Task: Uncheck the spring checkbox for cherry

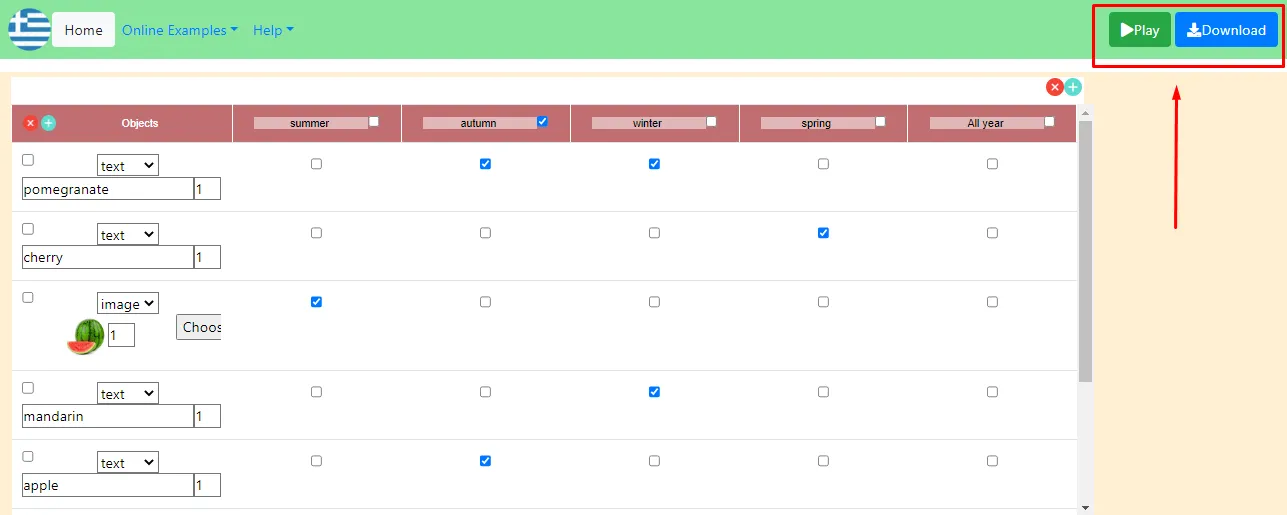Action: (x=823, y=233)
